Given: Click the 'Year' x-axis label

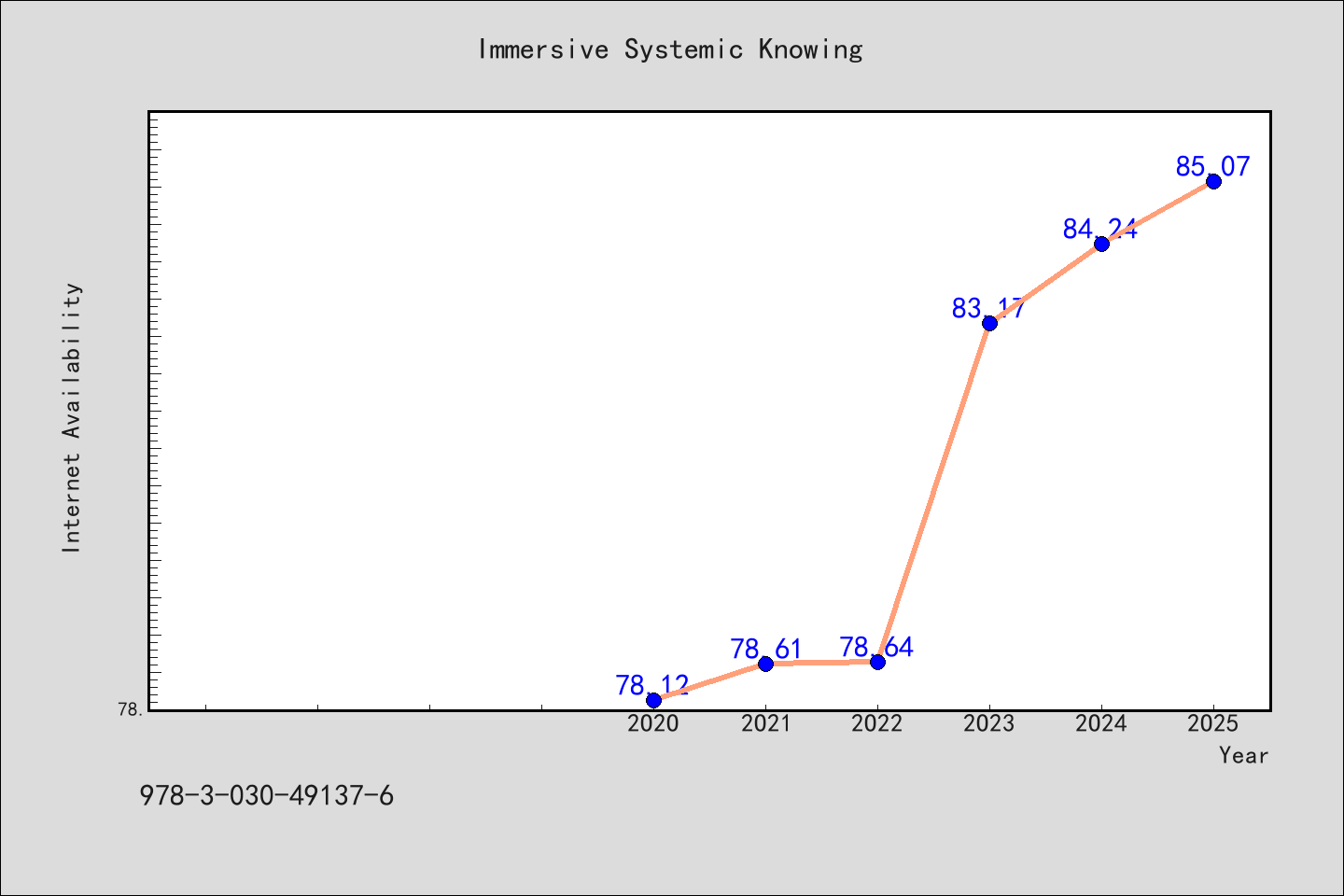Looking at the screenshot, I should coord(1243,755).
